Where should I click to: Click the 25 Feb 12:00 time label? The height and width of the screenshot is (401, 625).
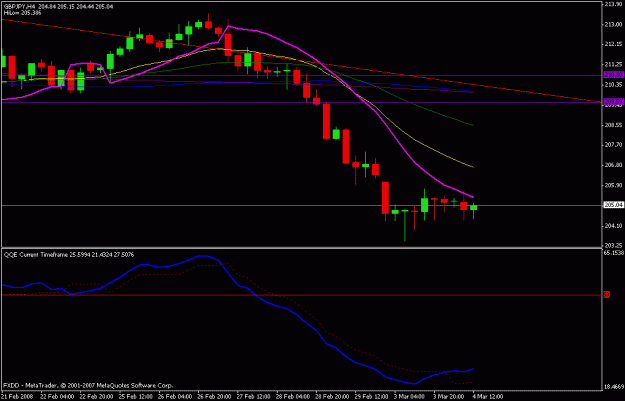[x=135, y=397]
